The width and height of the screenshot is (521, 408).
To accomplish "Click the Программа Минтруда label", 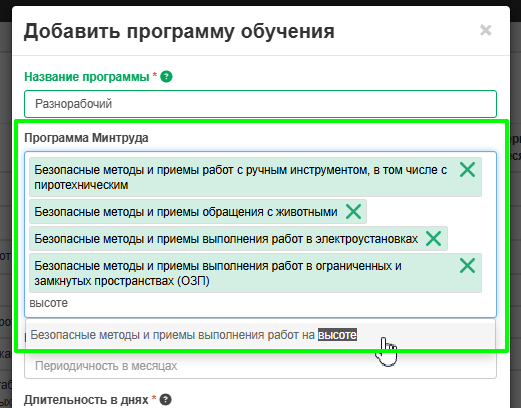I will (86, 138).
